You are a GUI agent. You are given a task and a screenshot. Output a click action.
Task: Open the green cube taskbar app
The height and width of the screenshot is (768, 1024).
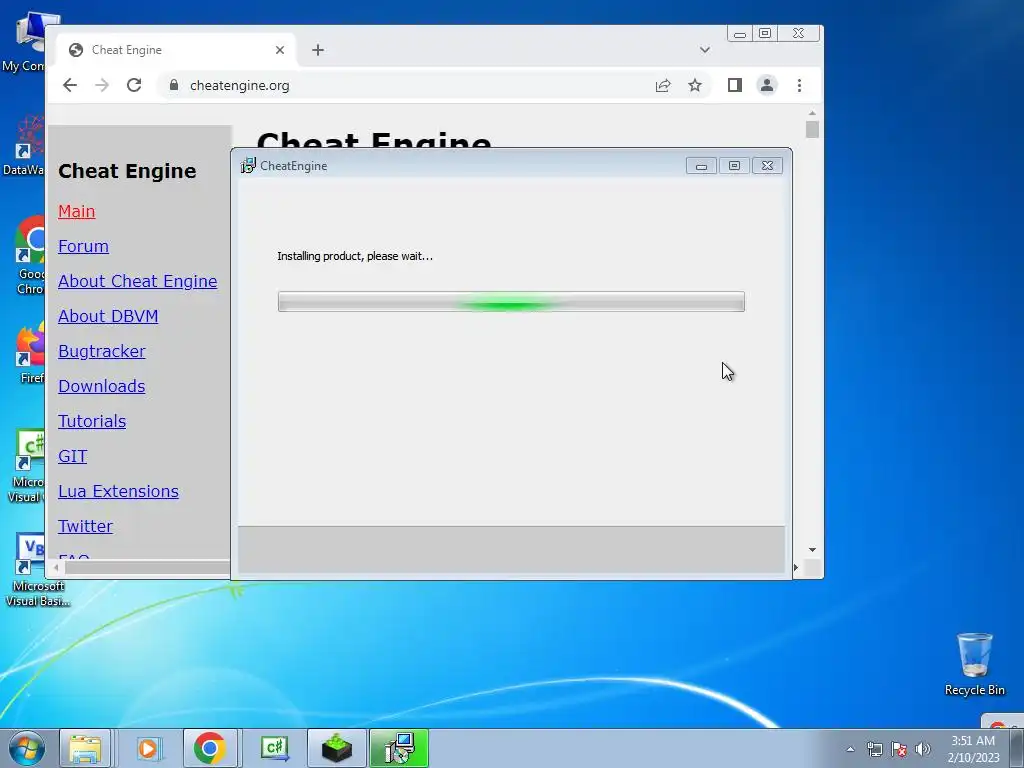pos(337,748)
